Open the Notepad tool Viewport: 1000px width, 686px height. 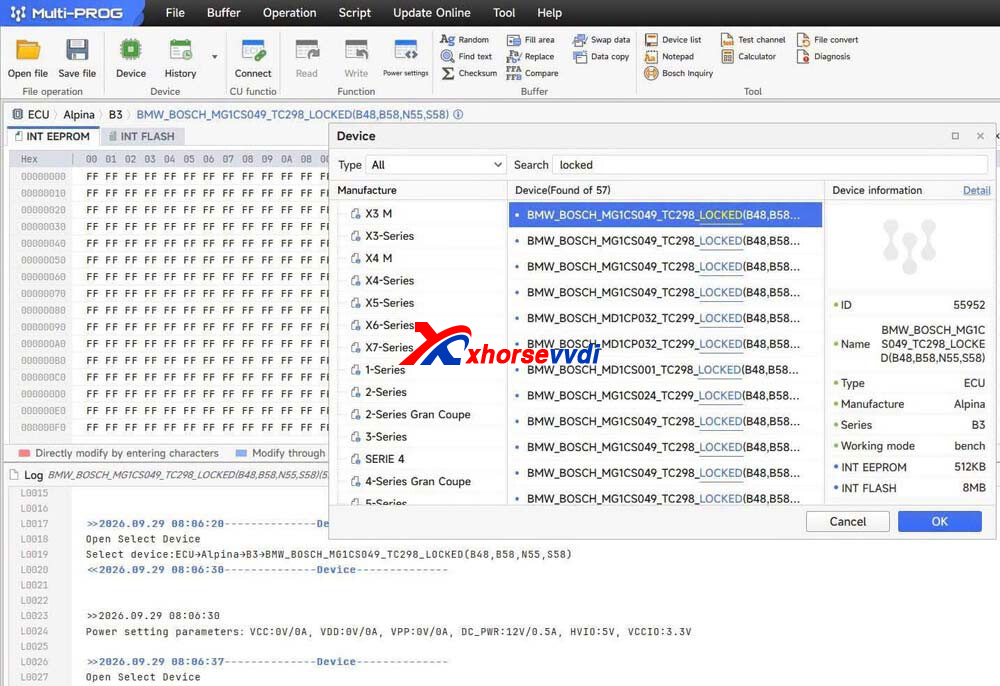[x=669, y=56]
